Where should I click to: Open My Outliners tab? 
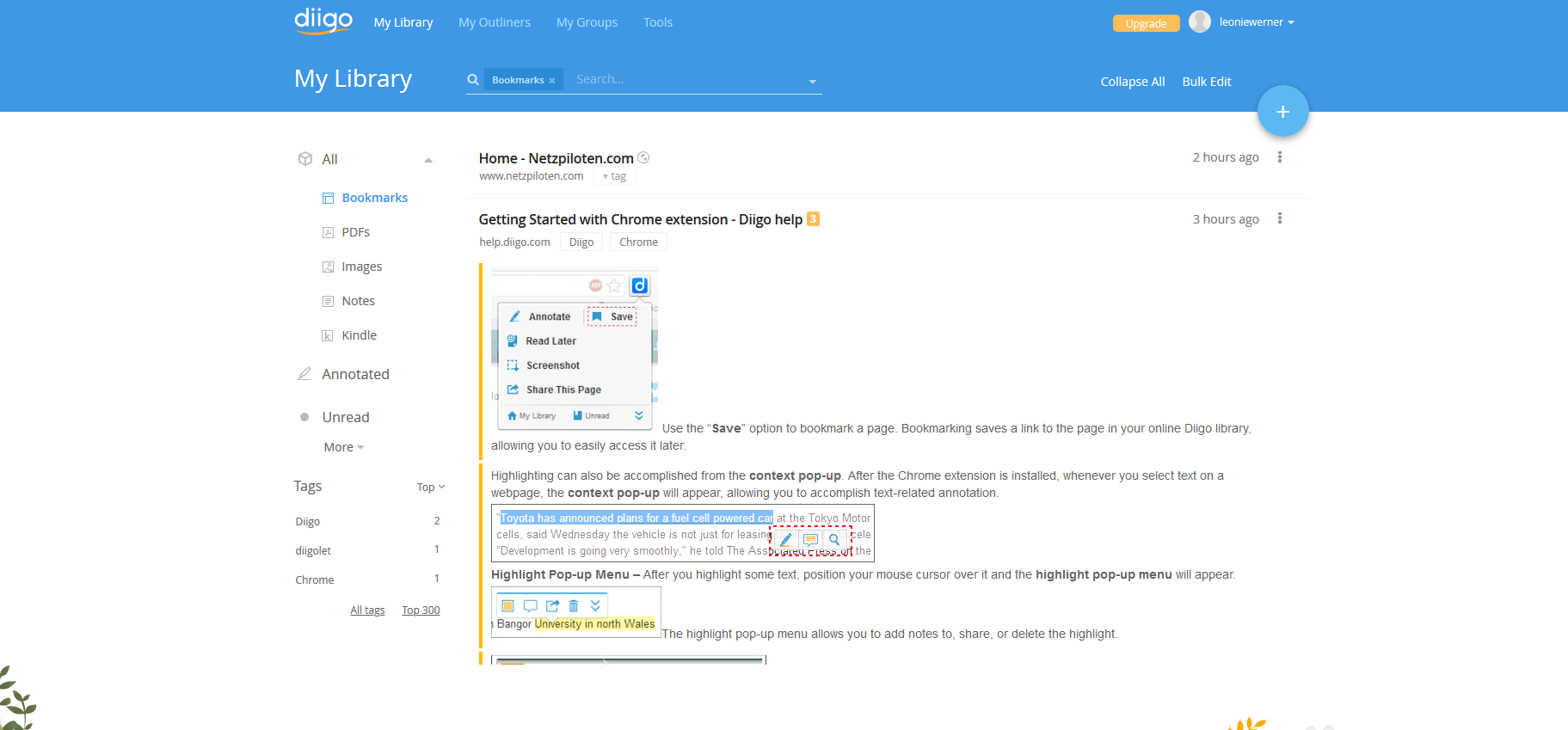coord(494,22)
